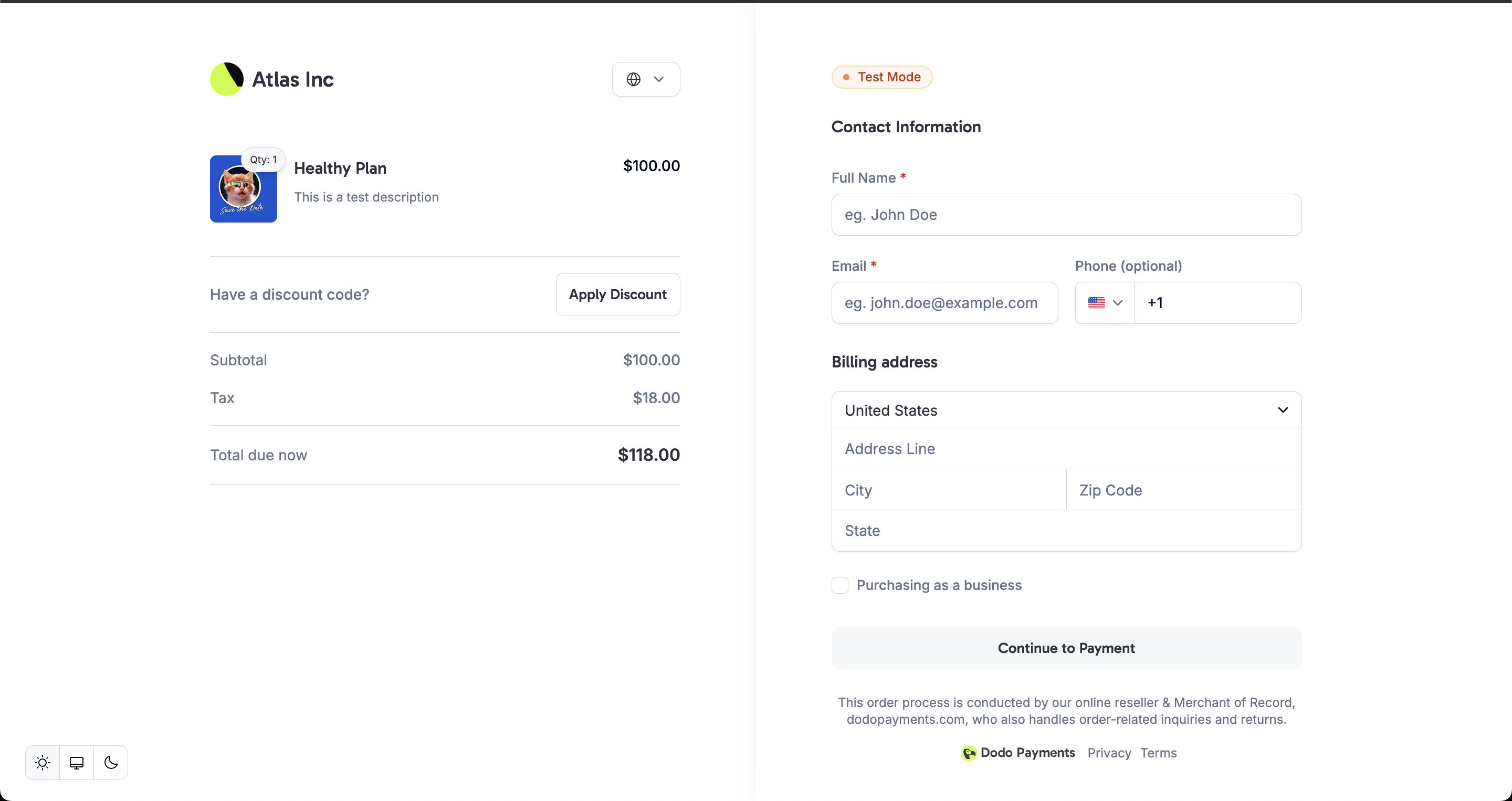Open the United States country dropdown
The image size is (1512, 801).
pos(1066,410)
